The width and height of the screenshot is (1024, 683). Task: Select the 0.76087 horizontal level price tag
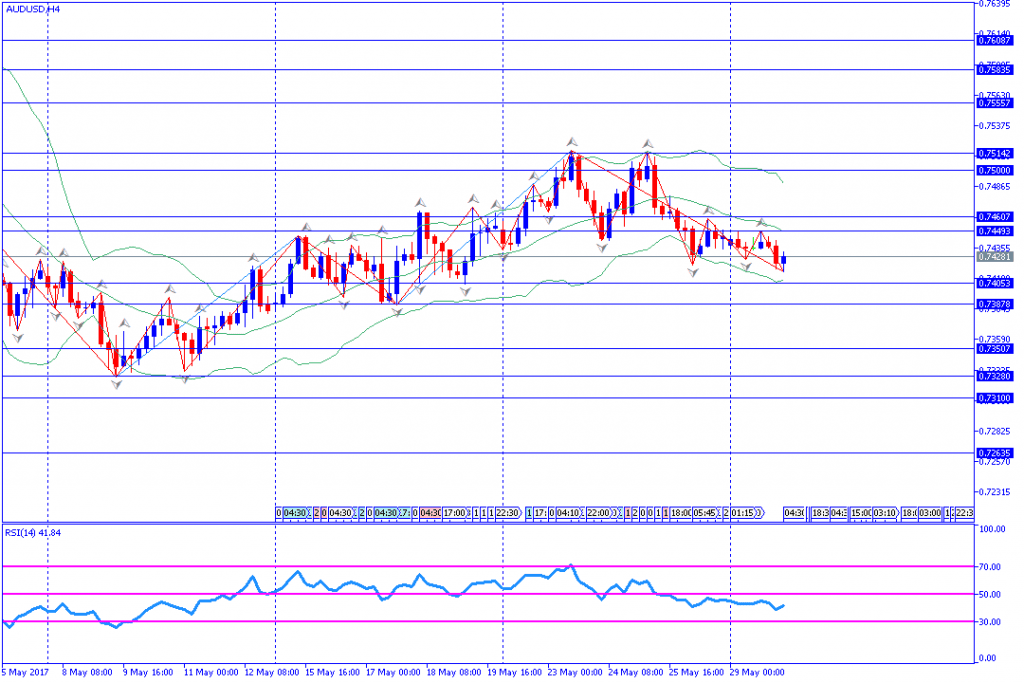coord(995,40)
